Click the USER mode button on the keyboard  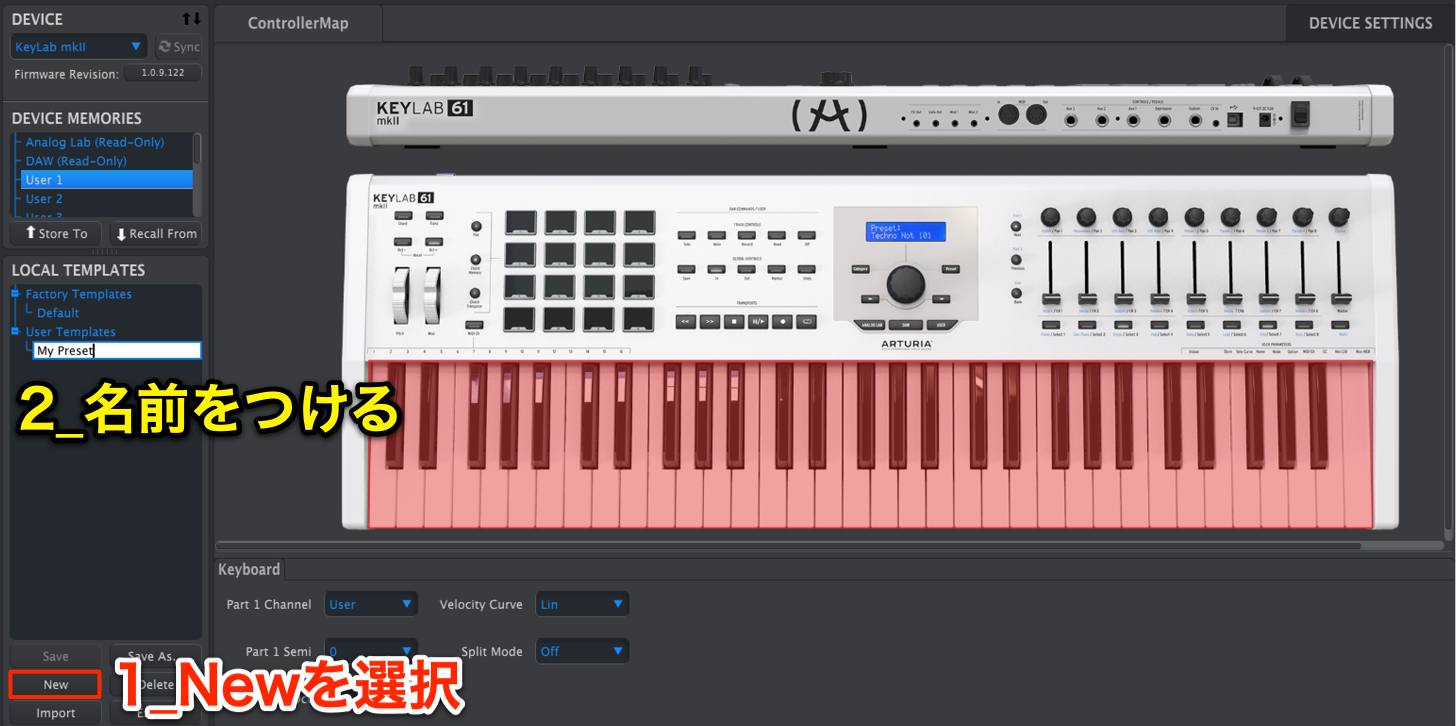[942, 325]
